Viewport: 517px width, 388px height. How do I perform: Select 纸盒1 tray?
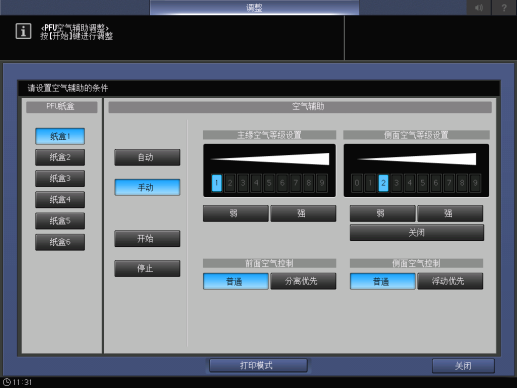(x=60, y=136)
